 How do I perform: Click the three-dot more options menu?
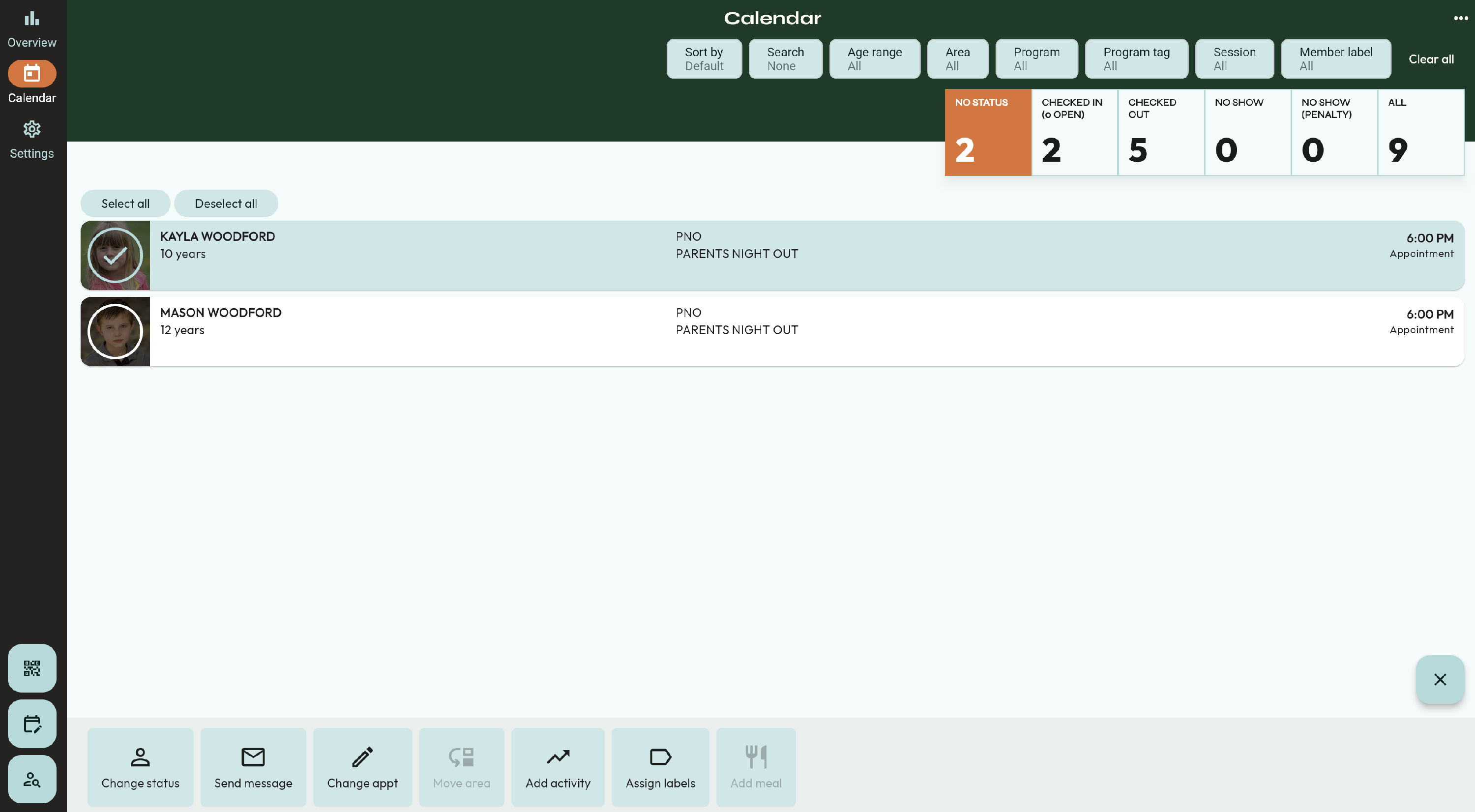pos(1460,18)
